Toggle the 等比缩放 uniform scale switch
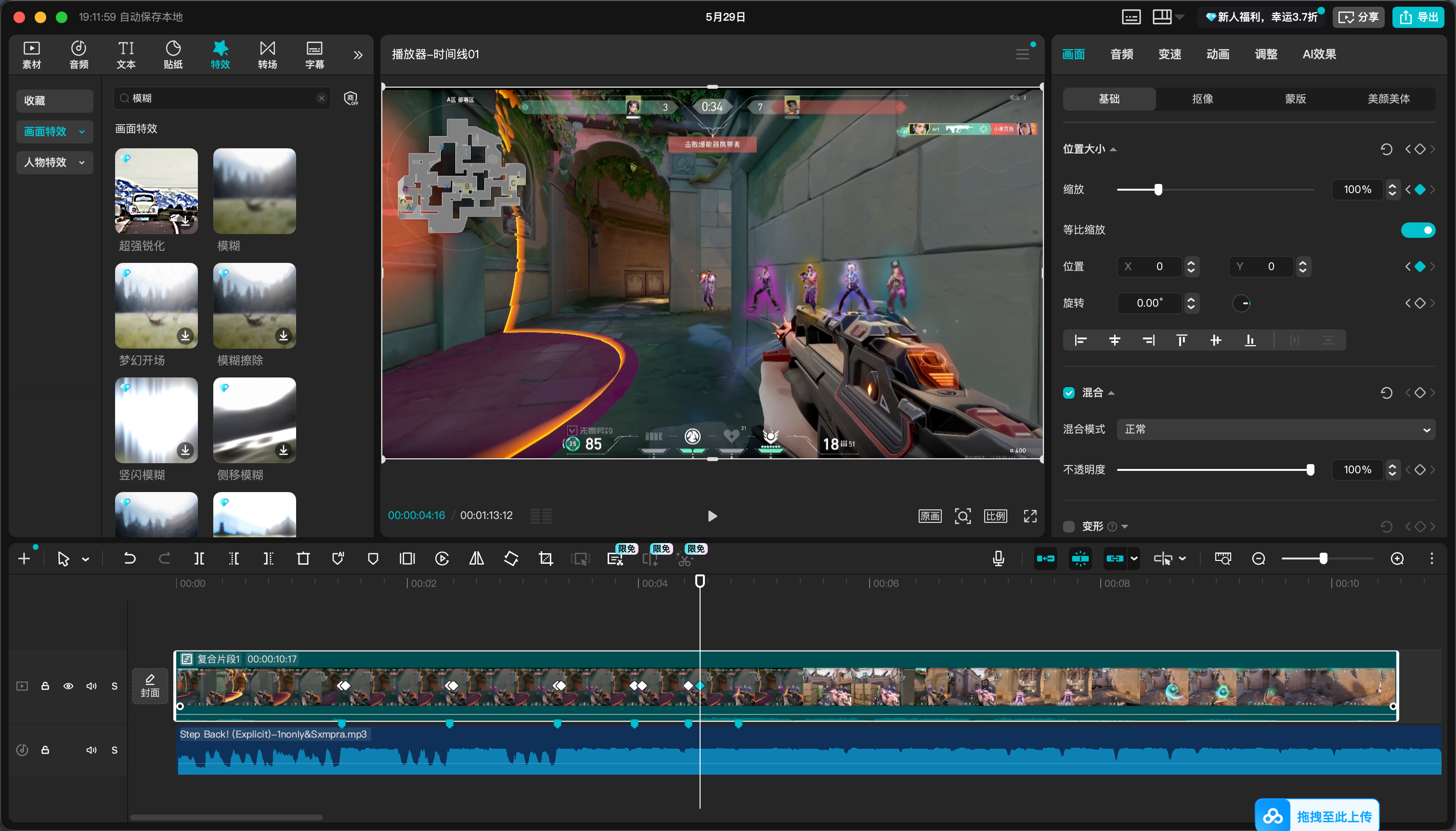The height and width of the screenshot is (831, 1456). point(1418,230)
